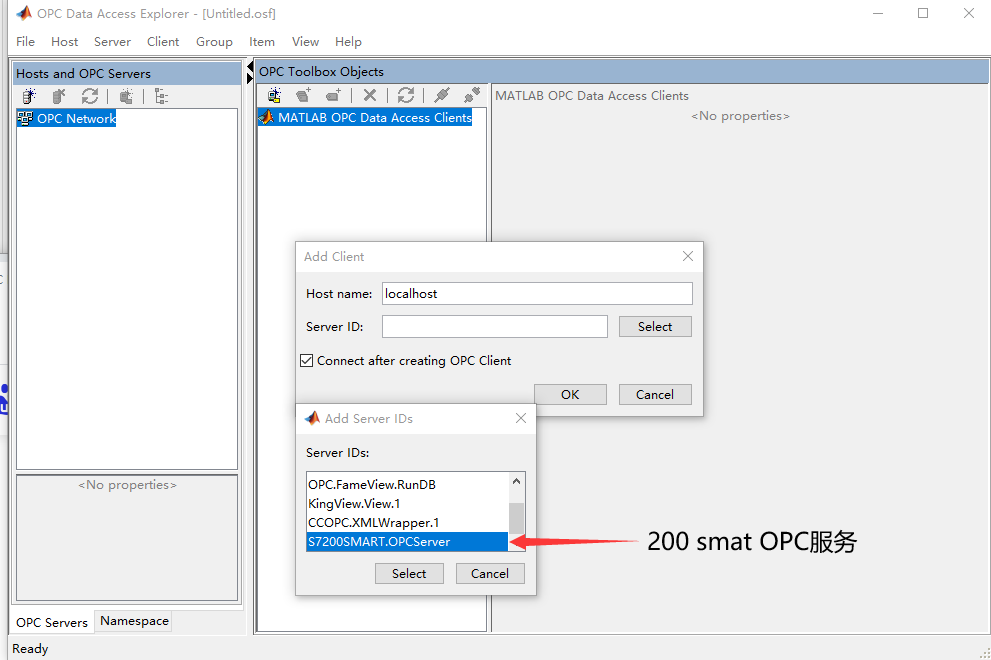
Task: Click the Add Item icon
Action: coord(334,95)
